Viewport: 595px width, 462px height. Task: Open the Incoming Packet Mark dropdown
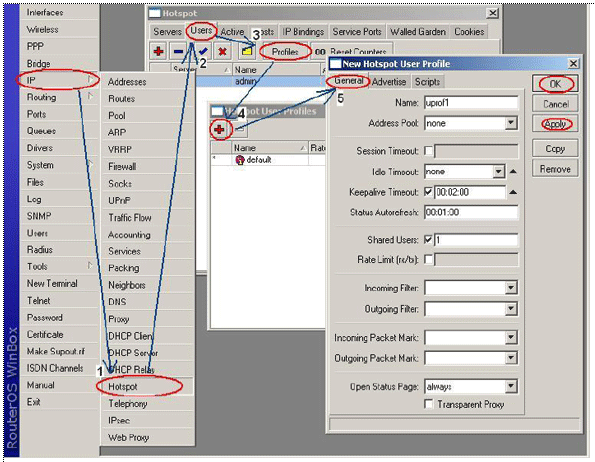[511, 337]
